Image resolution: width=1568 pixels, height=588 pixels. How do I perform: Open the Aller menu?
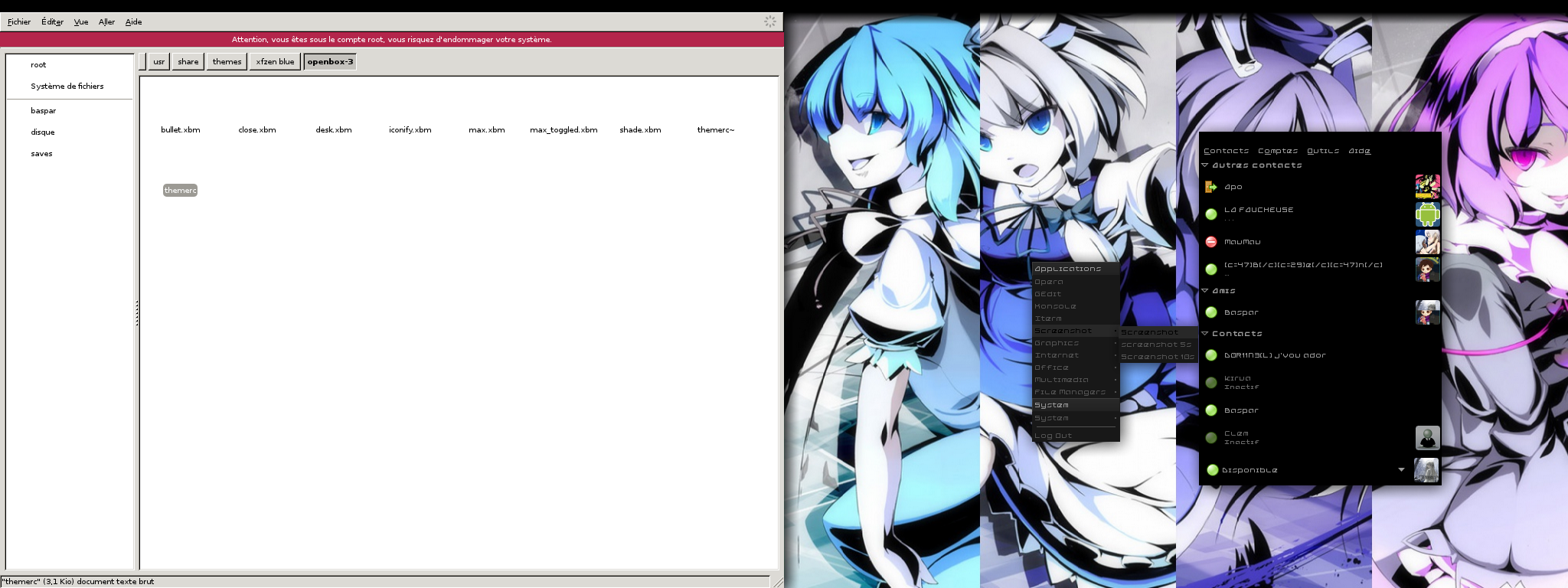tap(106, 22)
